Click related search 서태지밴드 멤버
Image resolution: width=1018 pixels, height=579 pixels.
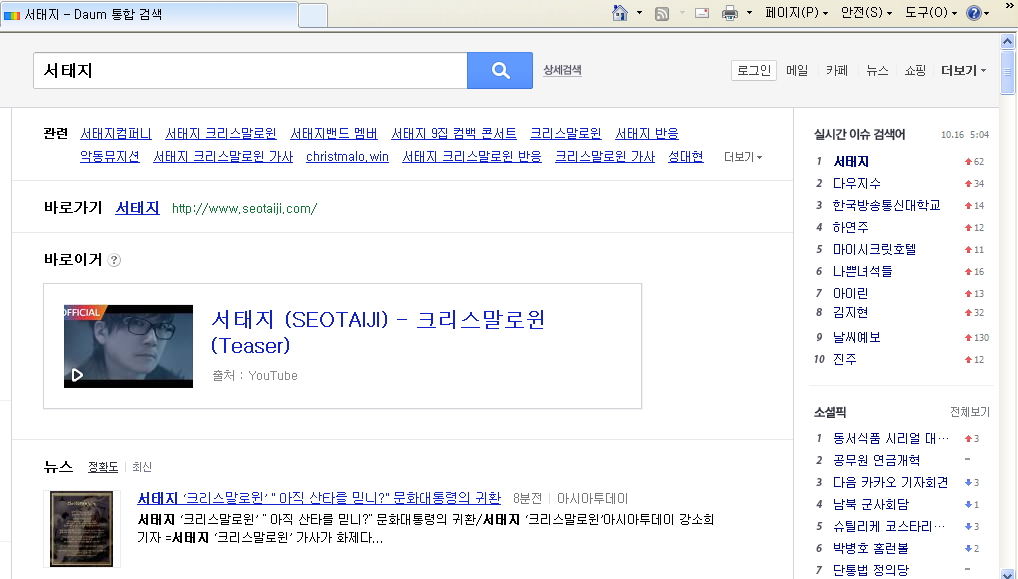tap(334, 134)
